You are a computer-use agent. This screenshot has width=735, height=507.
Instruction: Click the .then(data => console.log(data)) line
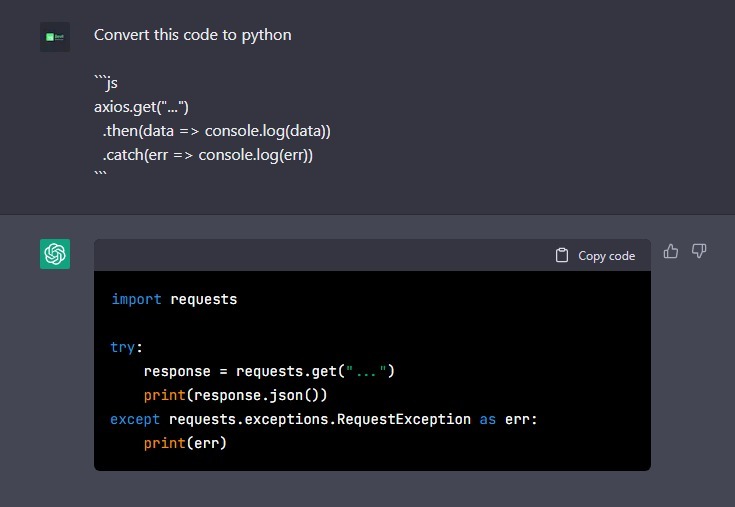217,131
